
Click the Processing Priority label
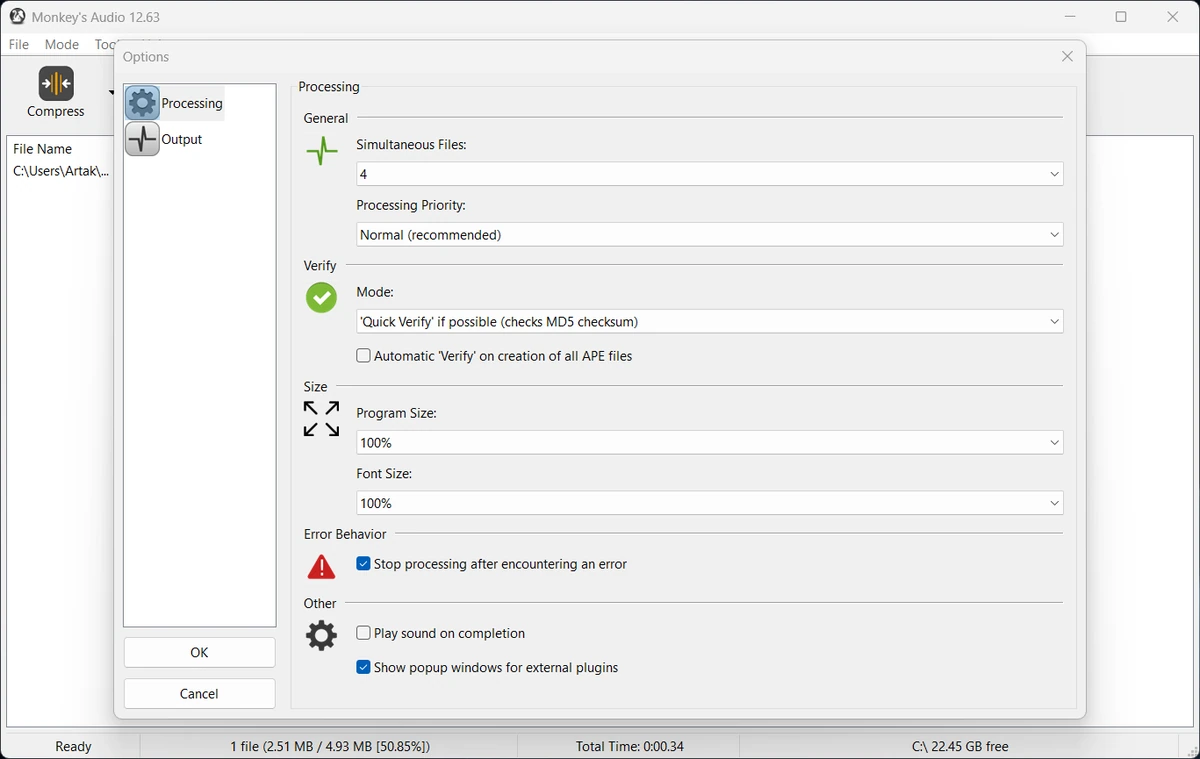coord(411,205)
